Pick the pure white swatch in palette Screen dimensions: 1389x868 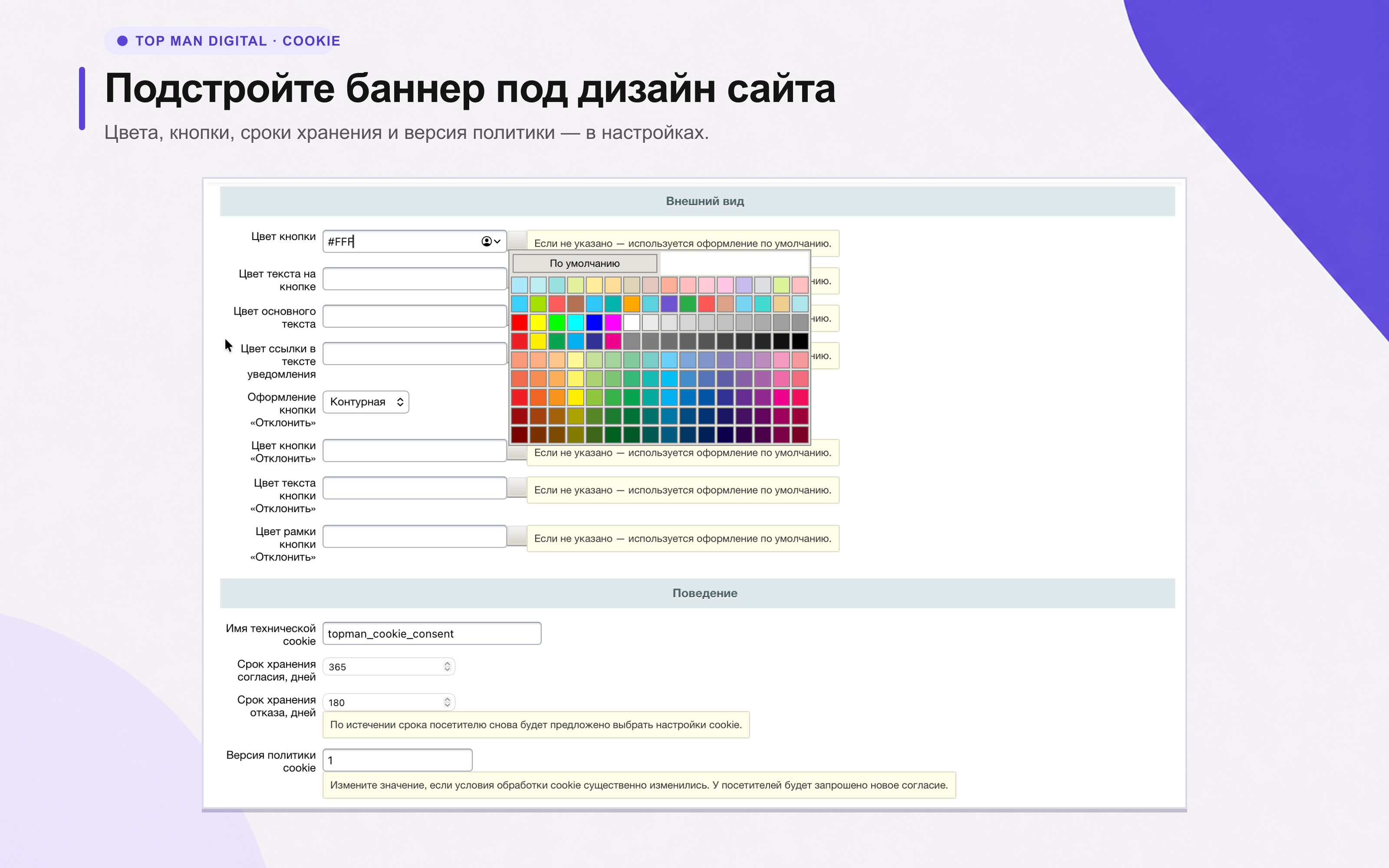tap(632, 322)
